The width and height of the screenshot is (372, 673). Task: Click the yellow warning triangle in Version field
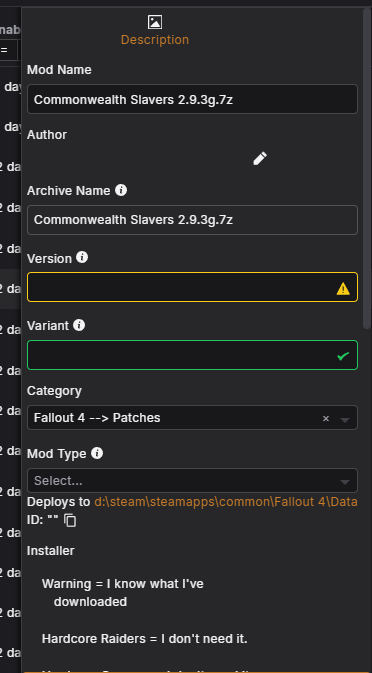click(343, 289)
